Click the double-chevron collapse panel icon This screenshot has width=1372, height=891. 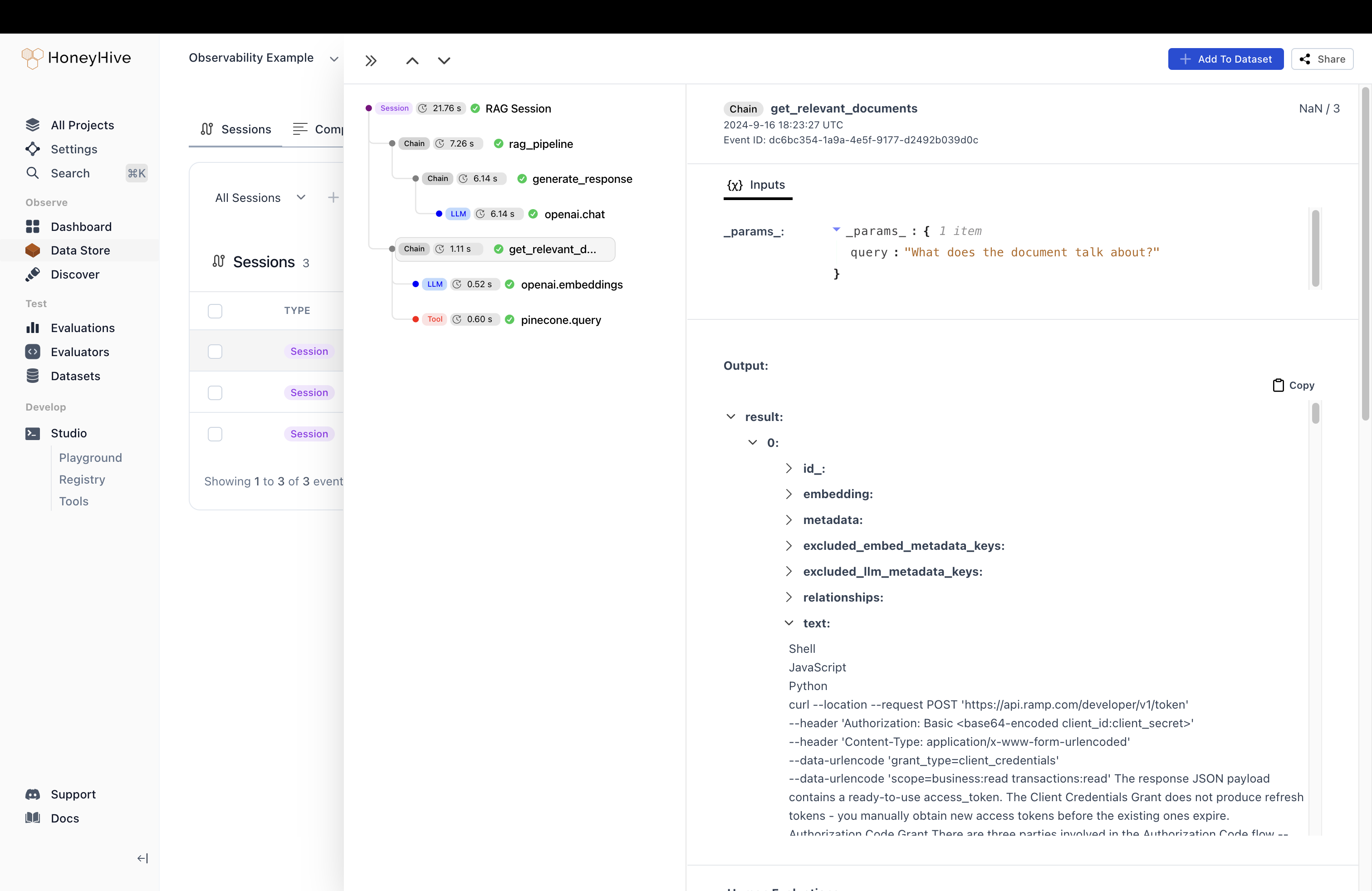tap(371, 60)
